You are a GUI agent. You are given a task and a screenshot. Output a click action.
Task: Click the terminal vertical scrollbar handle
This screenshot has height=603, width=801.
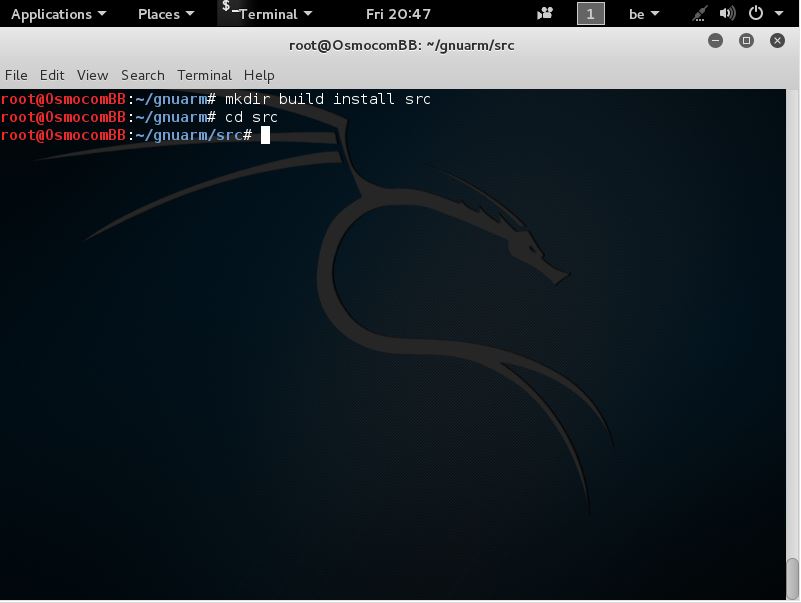792,577
